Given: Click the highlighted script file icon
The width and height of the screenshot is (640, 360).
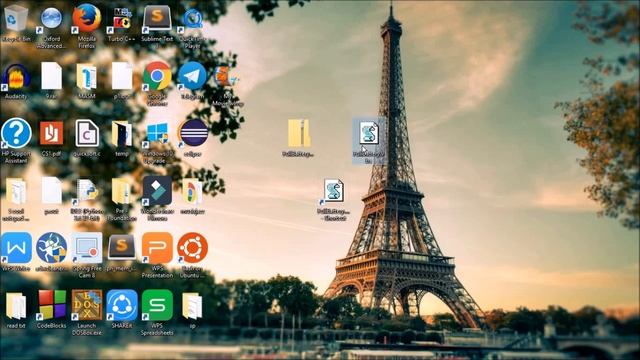Looking at the screenshot, I should (369, 133).
